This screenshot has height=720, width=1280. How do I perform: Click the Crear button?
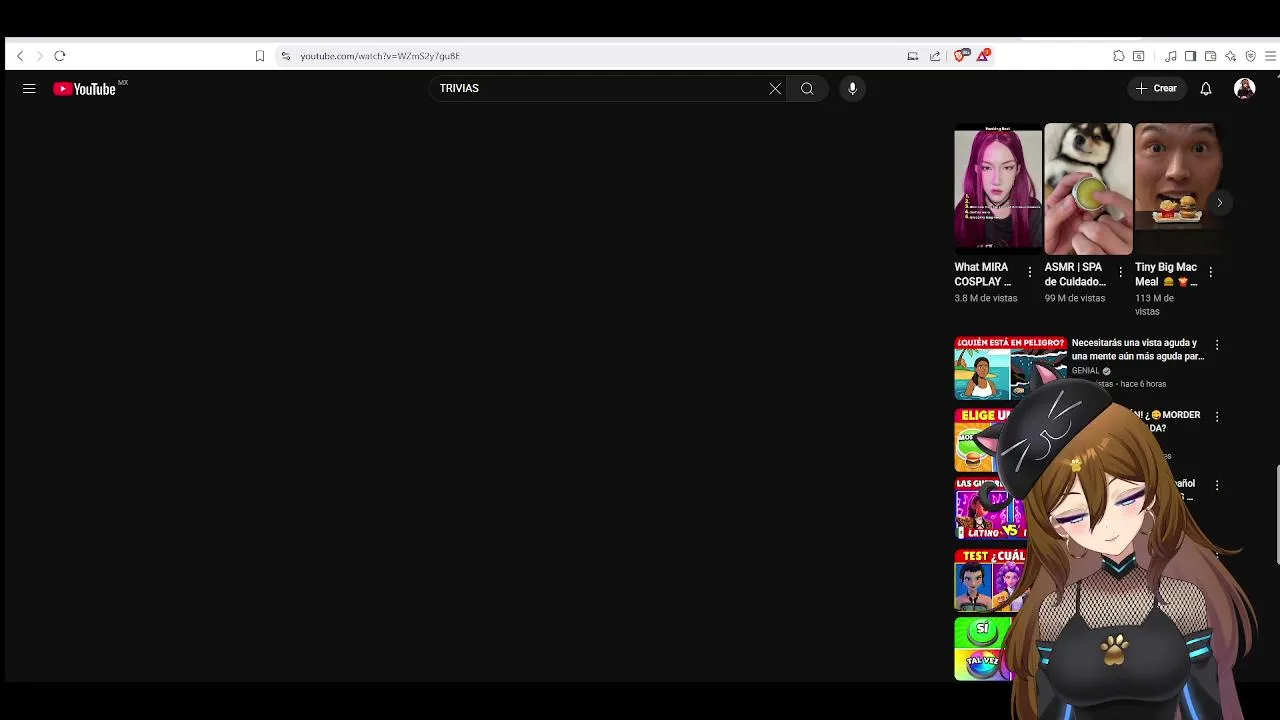pyautogui.click(x=1156, y=89)
